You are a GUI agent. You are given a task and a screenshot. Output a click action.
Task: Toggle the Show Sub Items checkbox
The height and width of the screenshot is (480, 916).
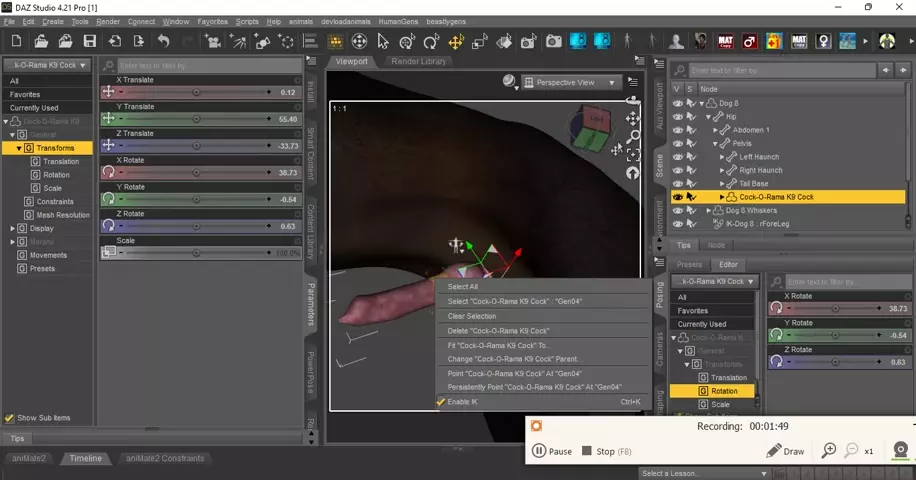[x=10, y=418]
